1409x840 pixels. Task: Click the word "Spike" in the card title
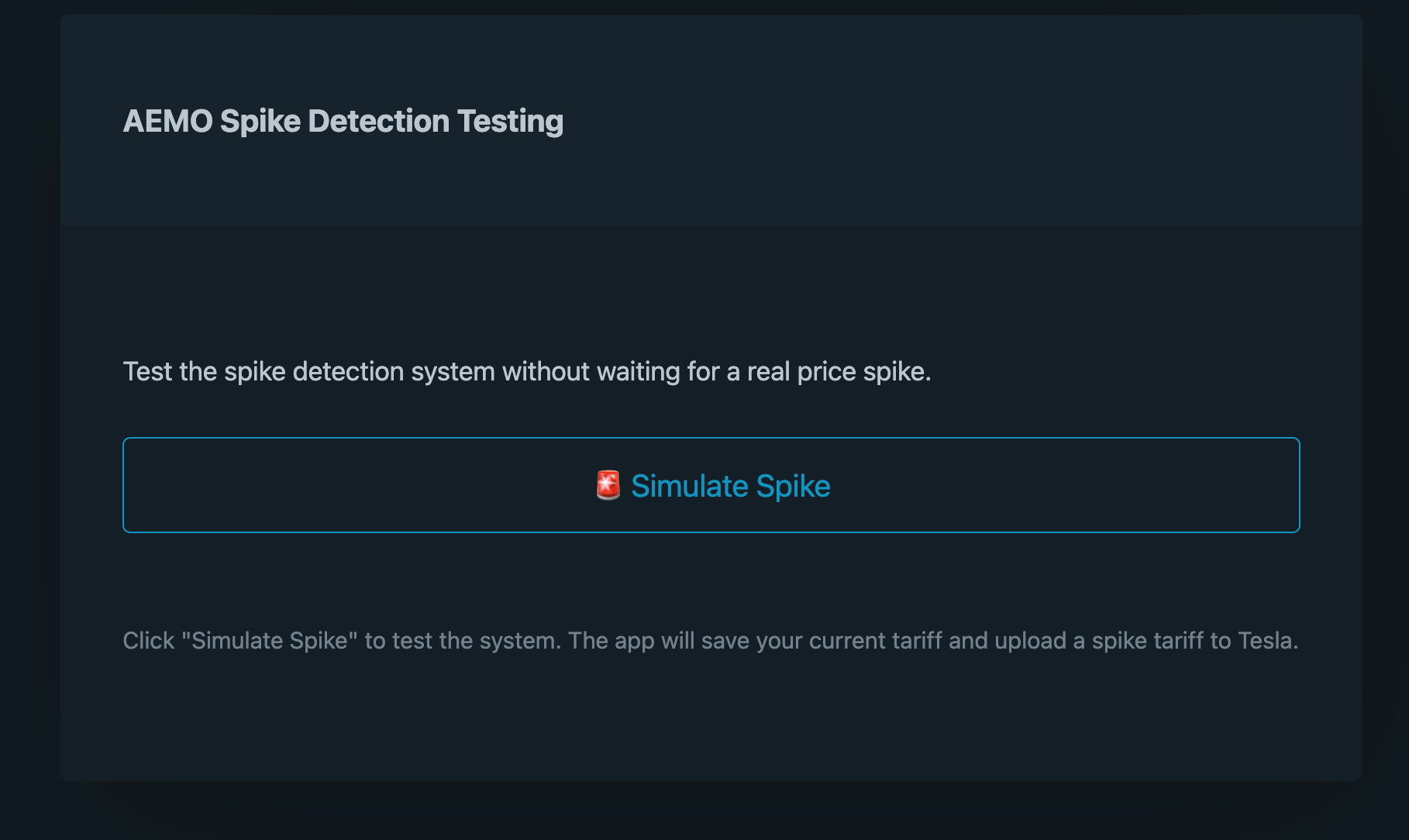tap(260, 121)
